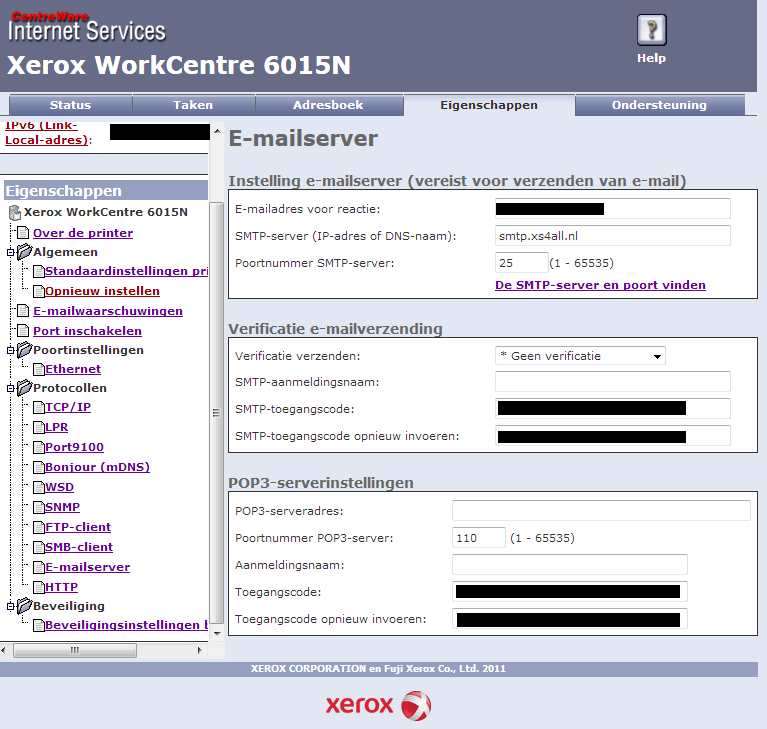Click the folder icon for Algemeen

click(x=24, y=252)
